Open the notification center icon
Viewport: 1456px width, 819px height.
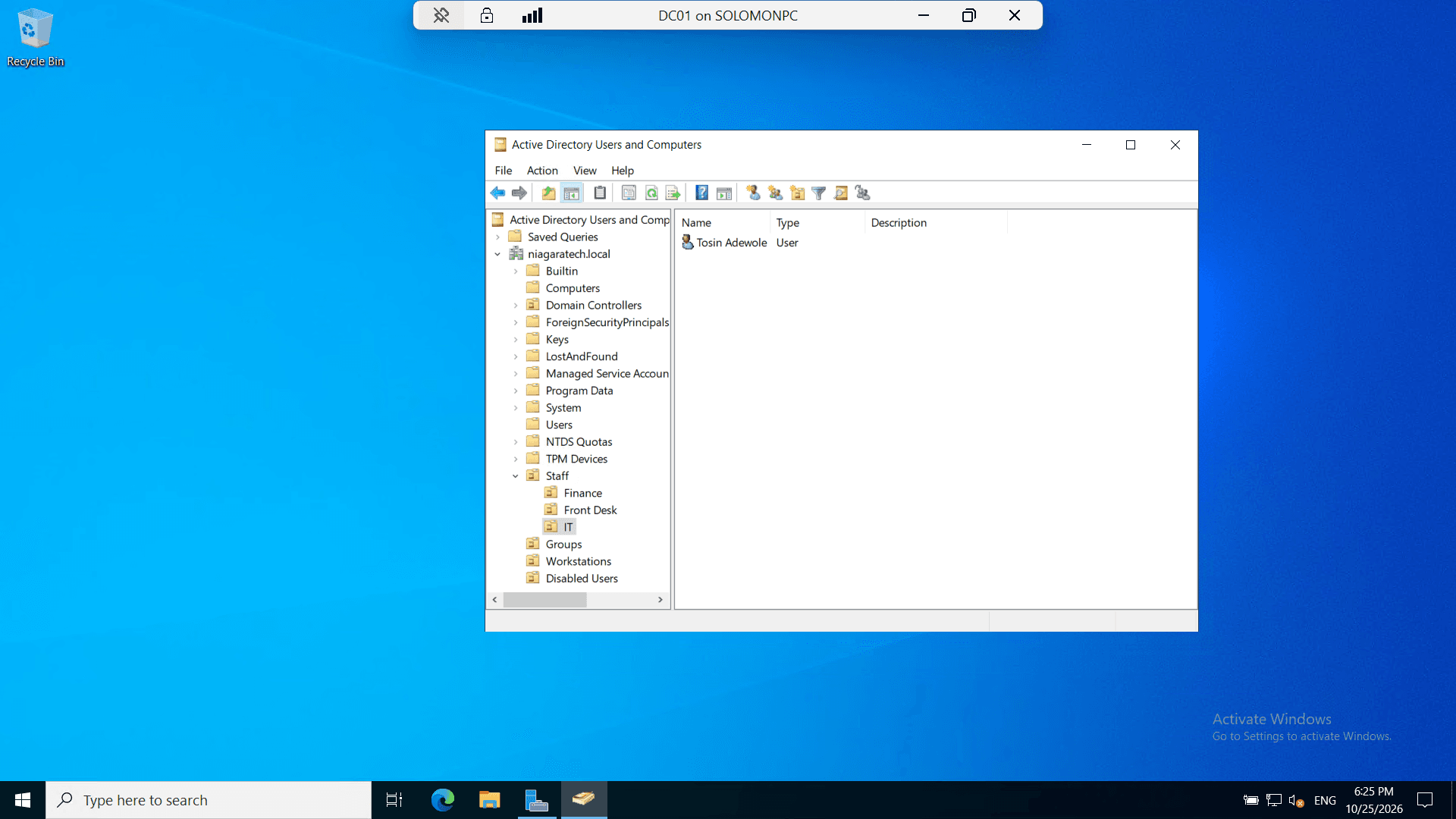1426,800
